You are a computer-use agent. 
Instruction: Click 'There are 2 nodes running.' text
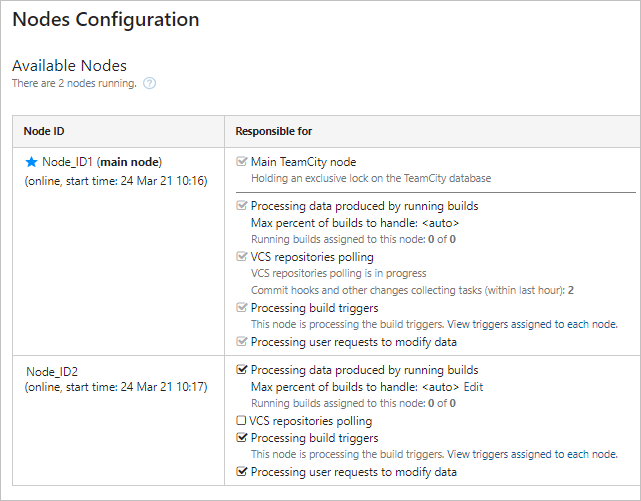(x=74, y=83)
